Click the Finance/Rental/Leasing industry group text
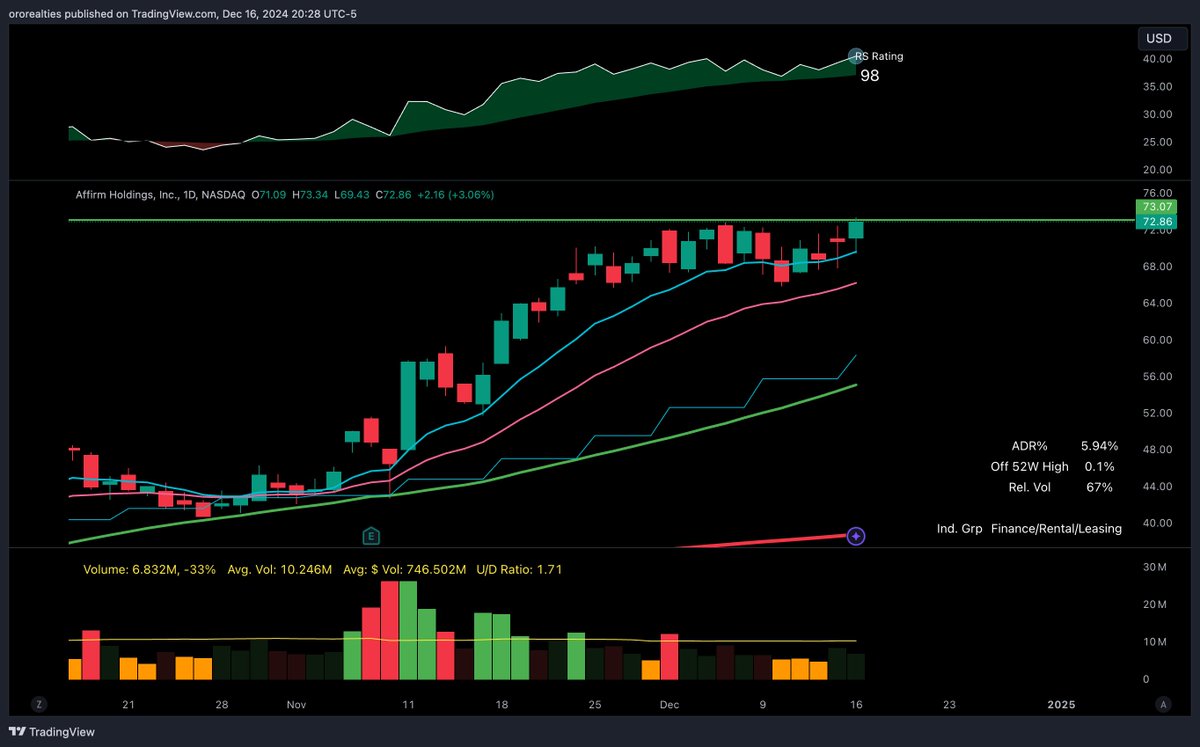 point(1056,528)
